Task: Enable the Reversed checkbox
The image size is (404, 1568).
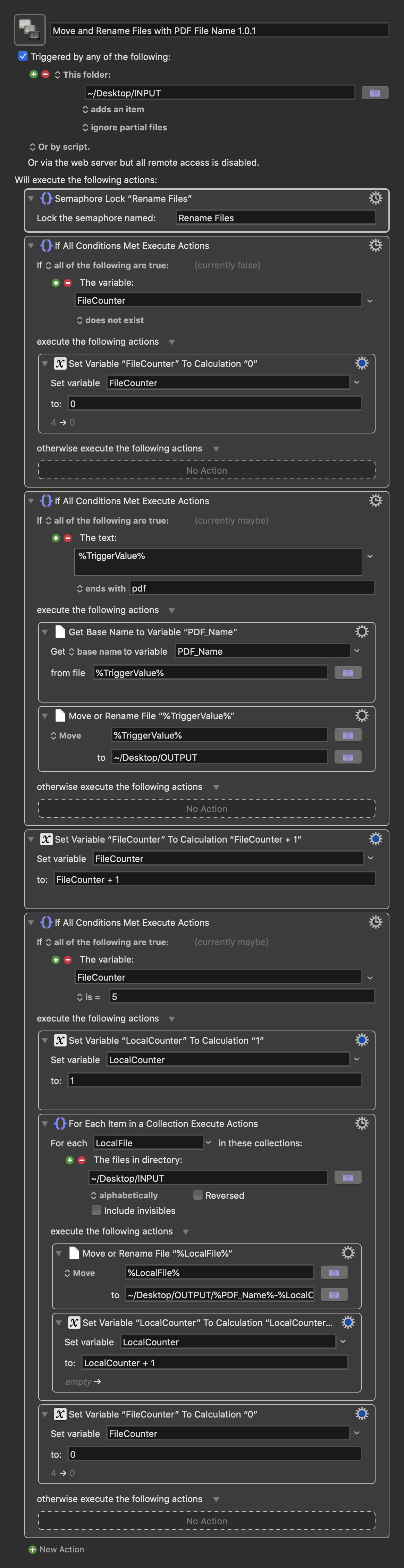Action: [197, 1195]
